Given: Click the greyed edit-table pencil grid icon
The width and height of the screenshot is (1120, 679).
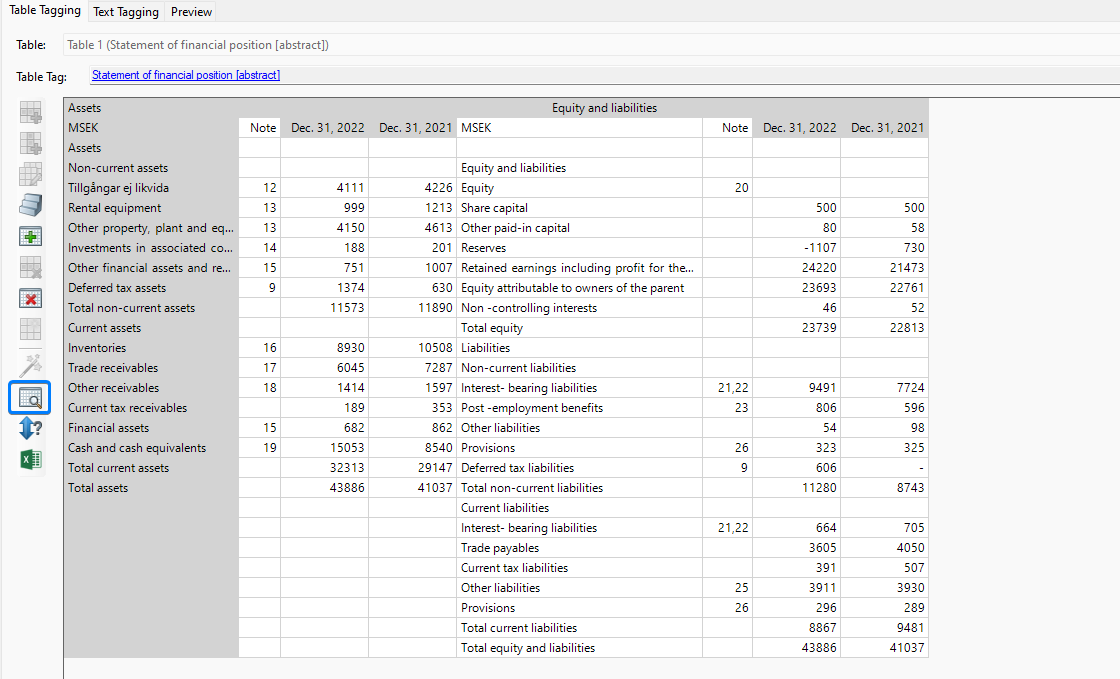Looking at the screenshot, I should coord(31,174).
